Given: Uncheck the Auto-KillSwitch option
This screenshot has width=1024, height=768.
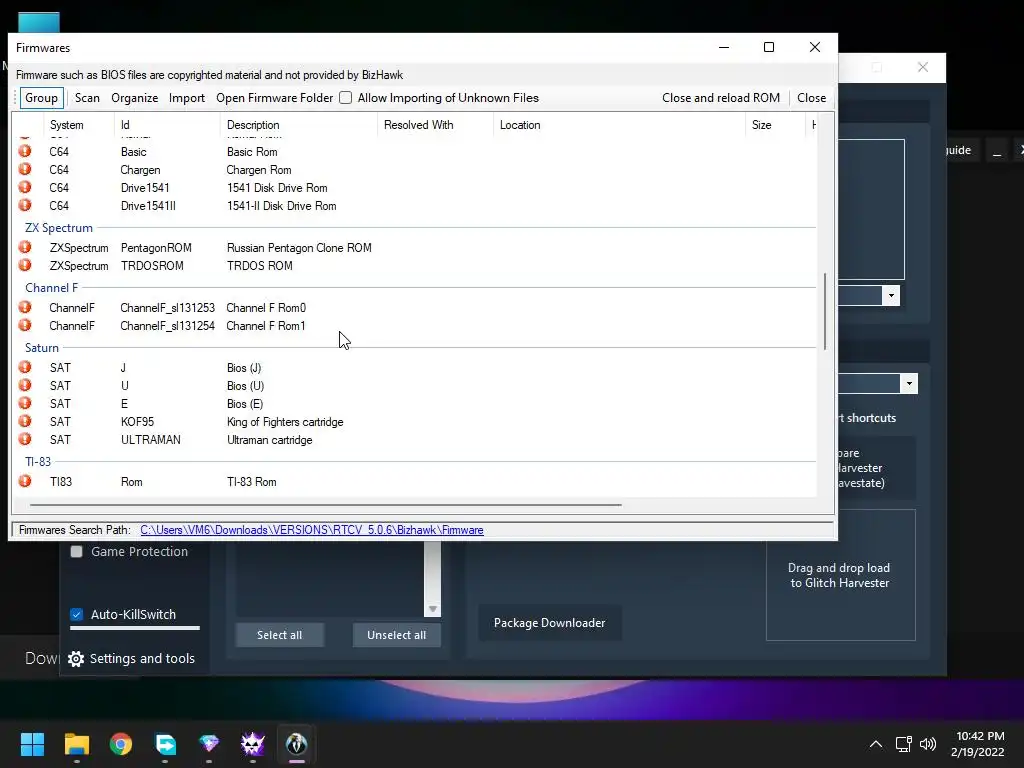Looking at the screenshot, I should (76, 615).
